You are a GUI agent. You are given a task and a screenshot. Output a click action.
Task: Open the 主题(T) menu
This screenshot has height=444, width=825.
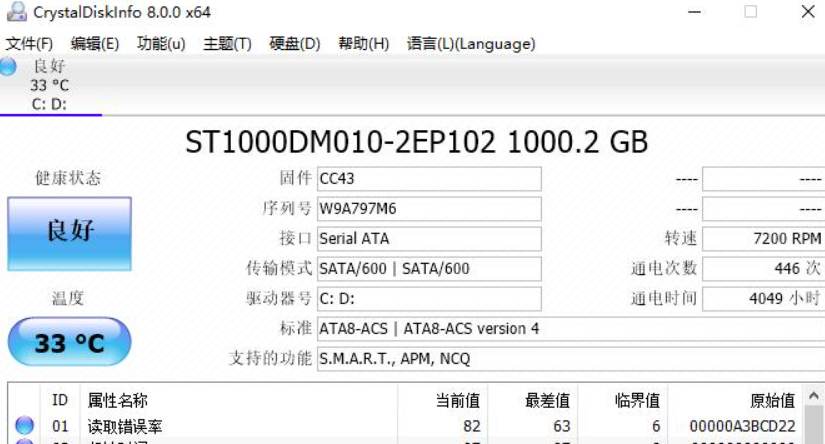[227, 44]
